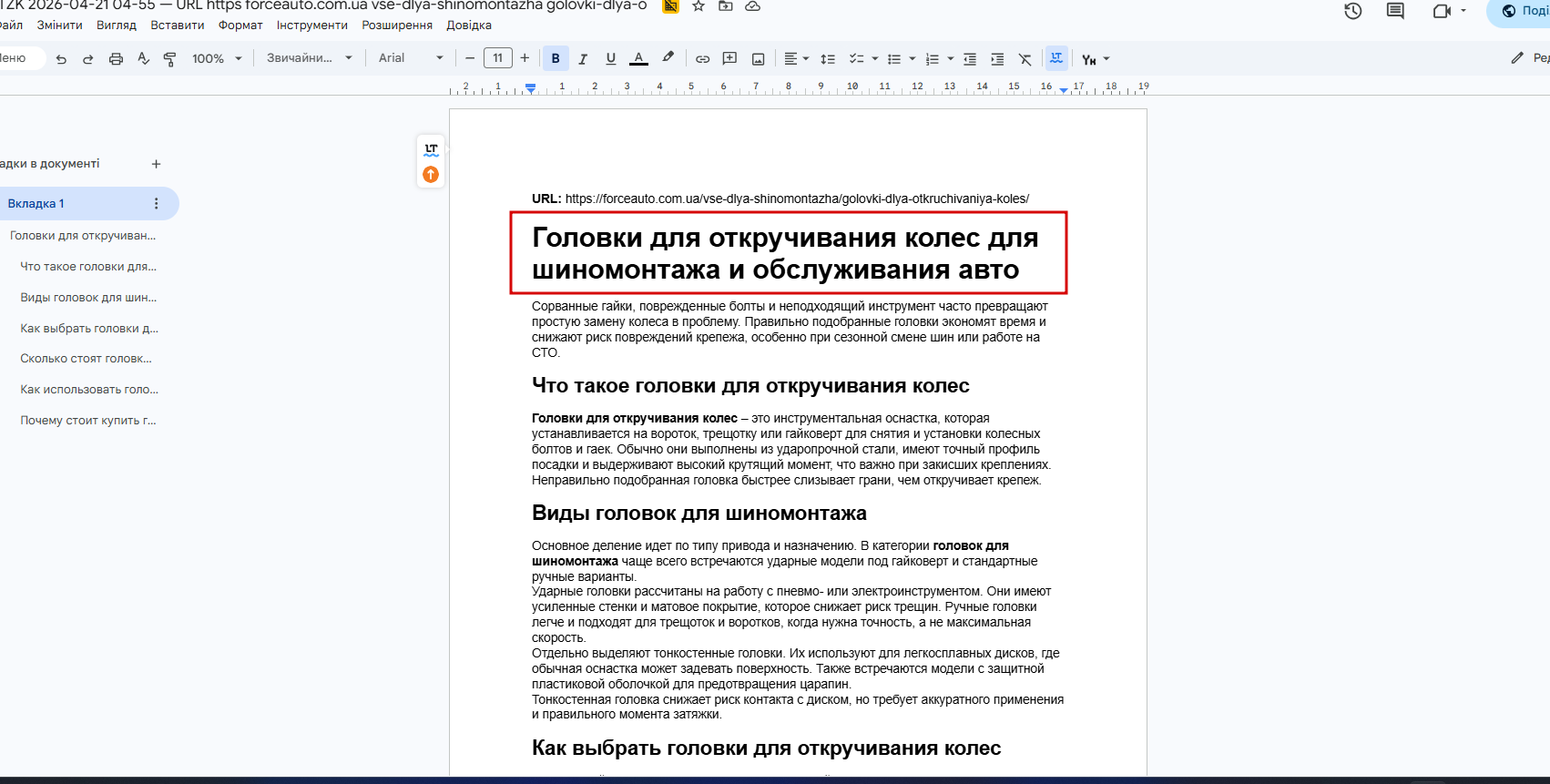This screenshot has height=784, width=1550.
Task: Click the orange upward arrow extension icon
Action: click(x=431, y=174)
